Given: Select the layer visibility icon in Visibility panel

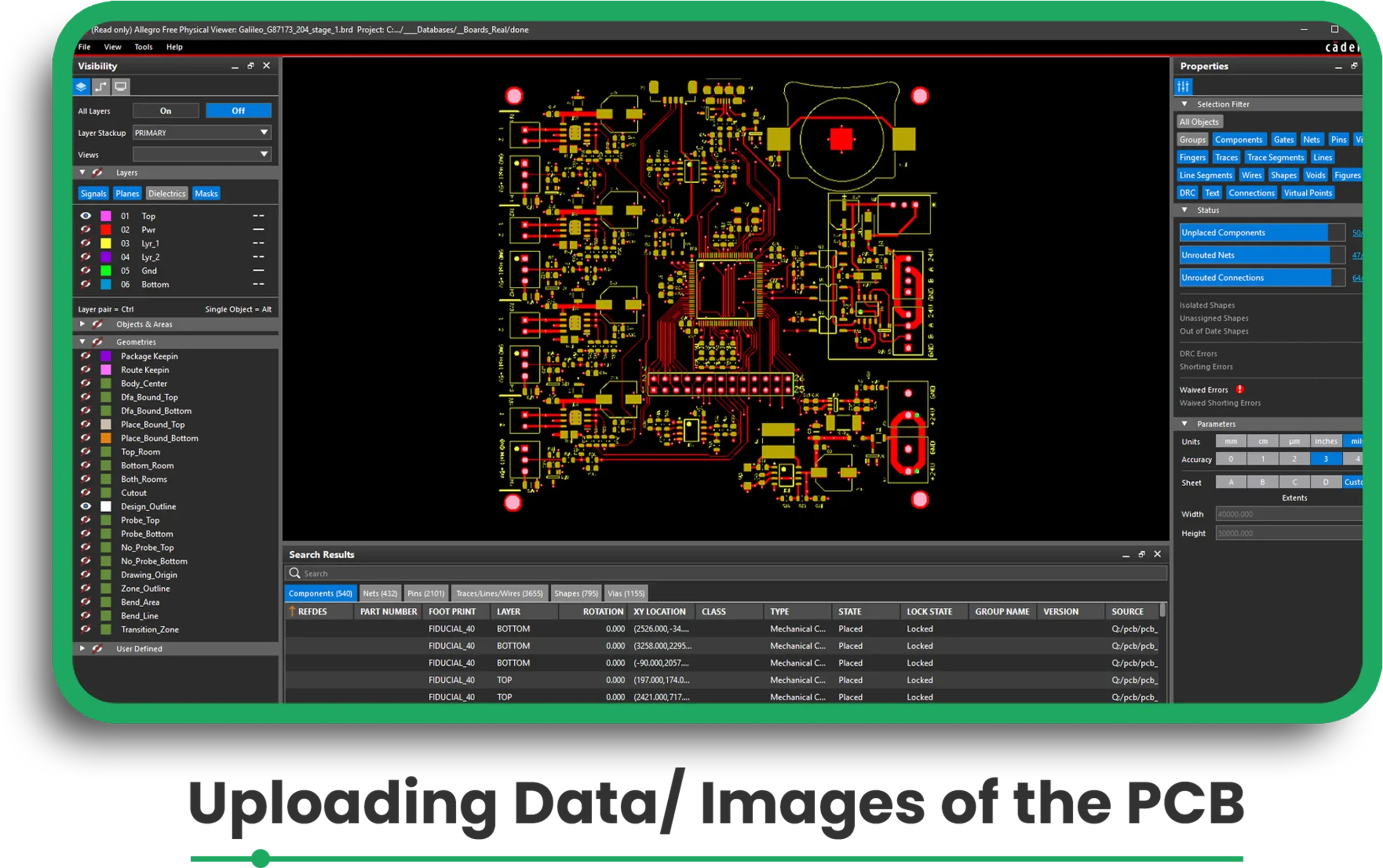Looking at the screenshot, I should point(81,86).
